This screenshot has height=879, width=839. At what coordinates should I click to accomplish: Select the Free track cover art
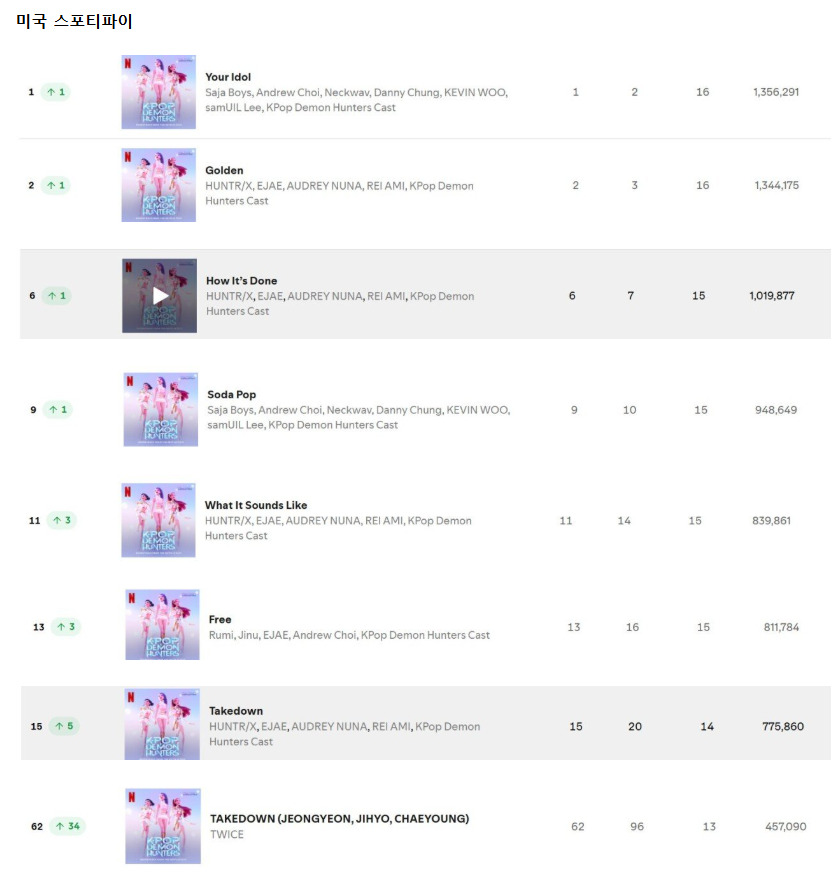pyautogui.click(x=162, y=625)
